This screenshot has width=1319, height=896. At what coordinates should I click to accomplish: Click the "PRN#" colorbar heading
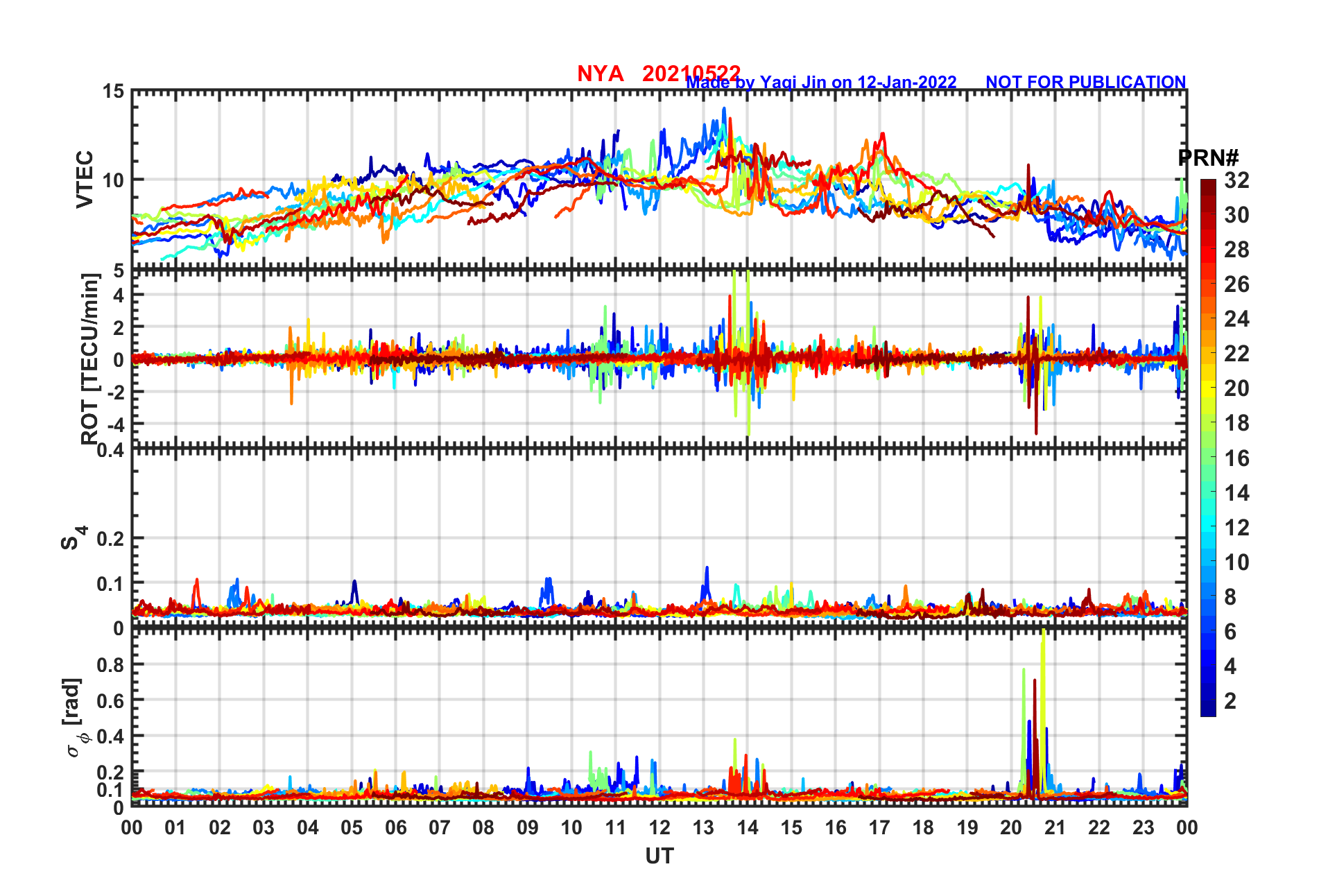point(1209,158)
